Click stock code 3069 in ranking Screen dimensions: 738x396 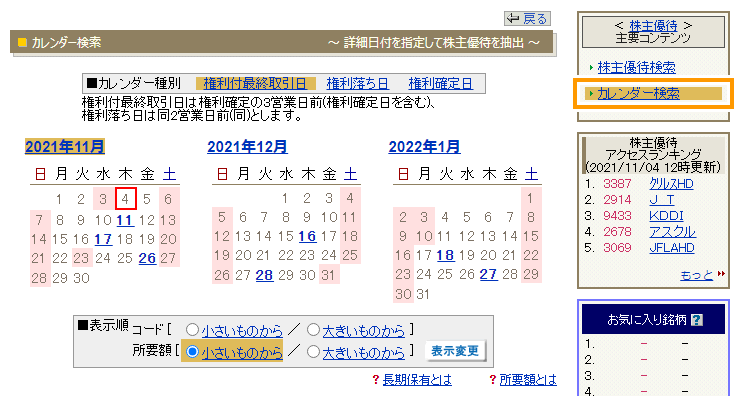pyautogui.click(x=617, y=248)
